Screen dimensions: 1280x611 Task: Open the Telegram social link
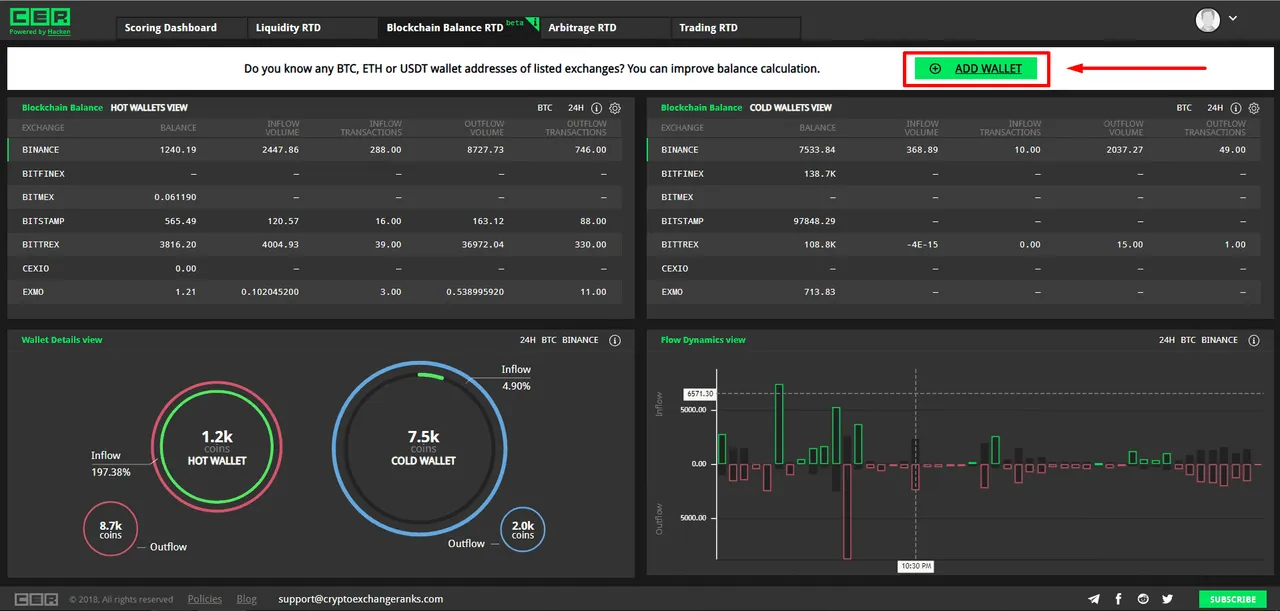tap(1094, 599)
